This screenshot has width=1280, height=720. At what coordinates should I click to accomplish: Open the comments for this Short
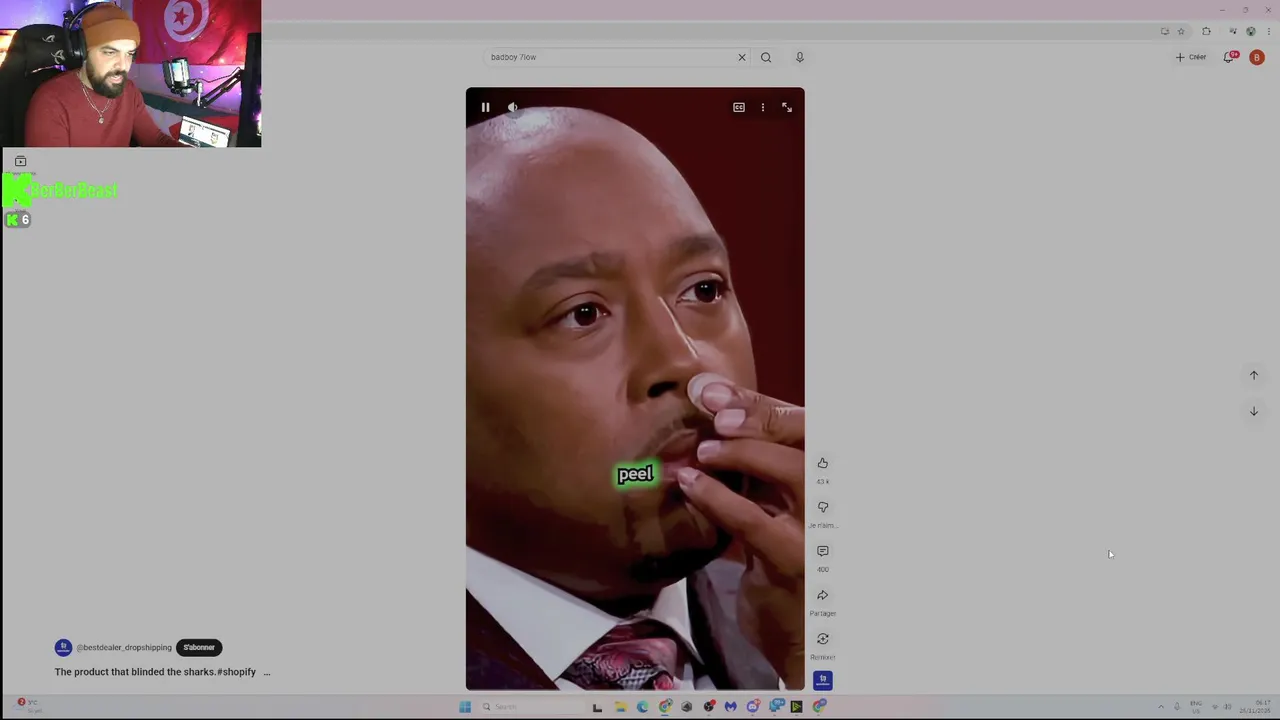(x=823, y=551)
